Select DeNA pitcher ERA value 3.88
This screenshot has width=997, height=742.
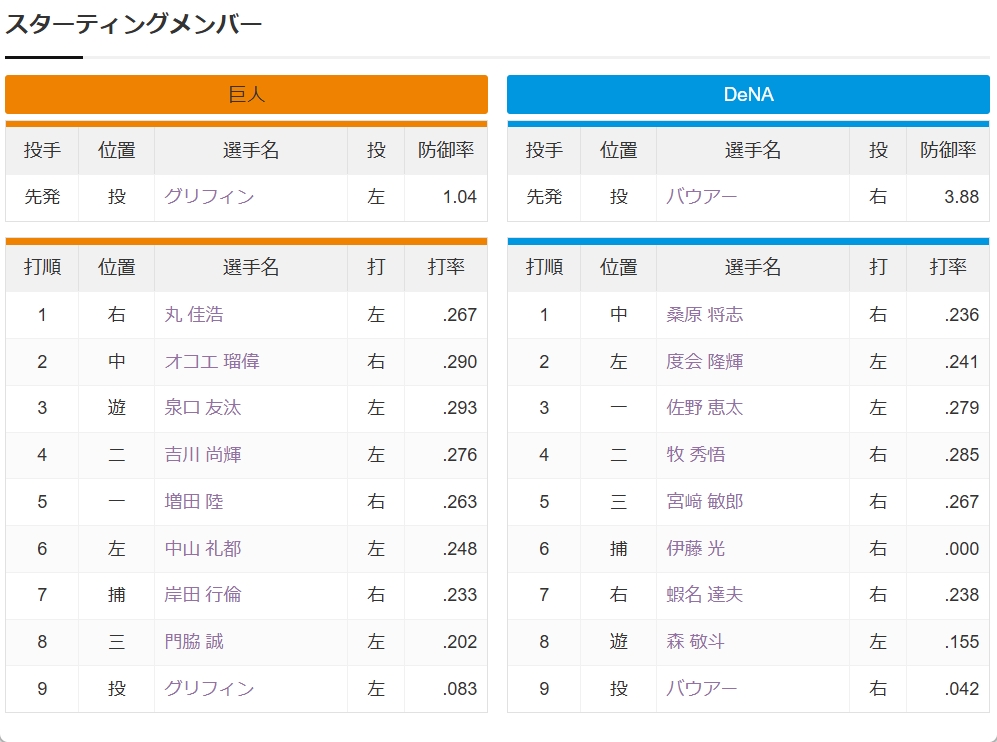(961, 197)
